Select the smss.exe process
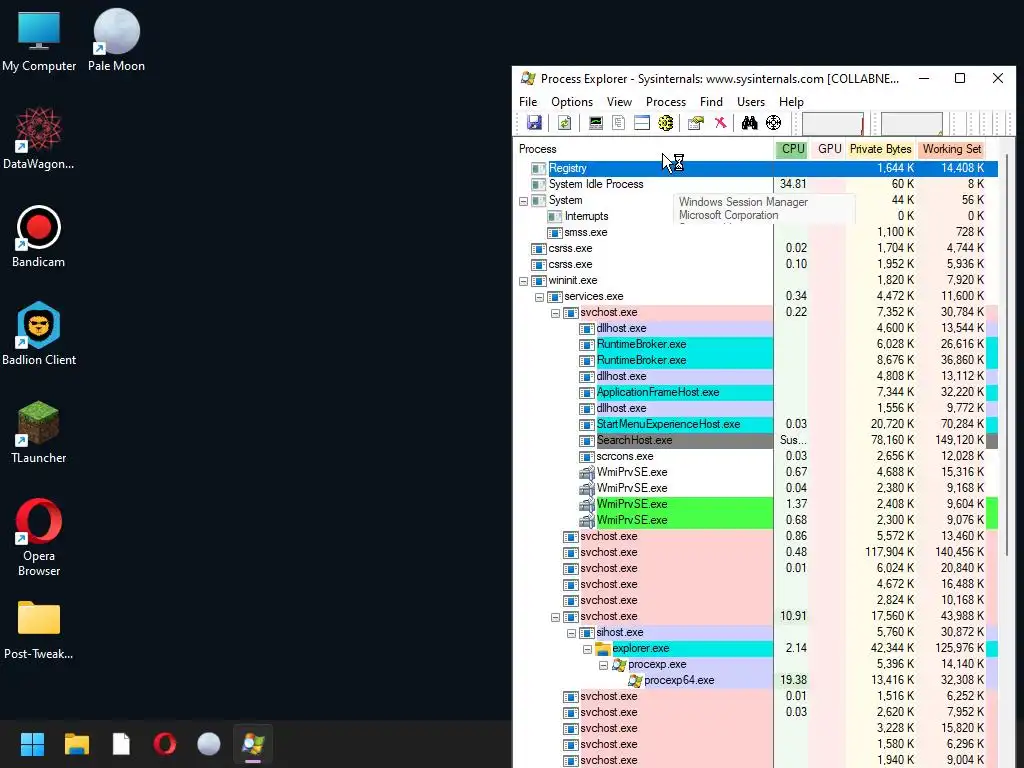Screen dimensions: 1024x768 (756, 232)
